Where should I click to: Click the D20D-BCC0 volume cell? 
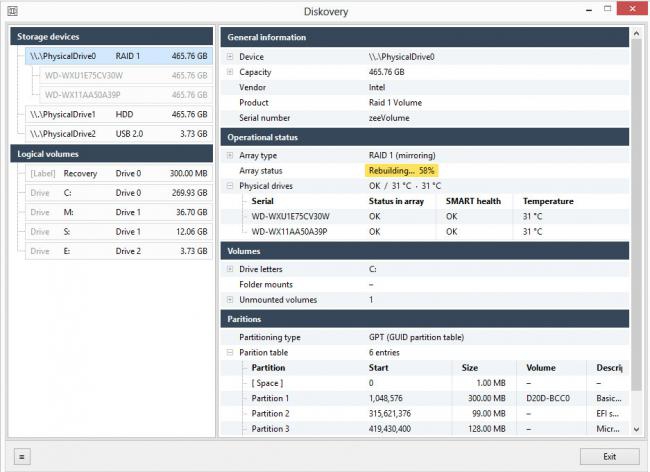(548, 398)
